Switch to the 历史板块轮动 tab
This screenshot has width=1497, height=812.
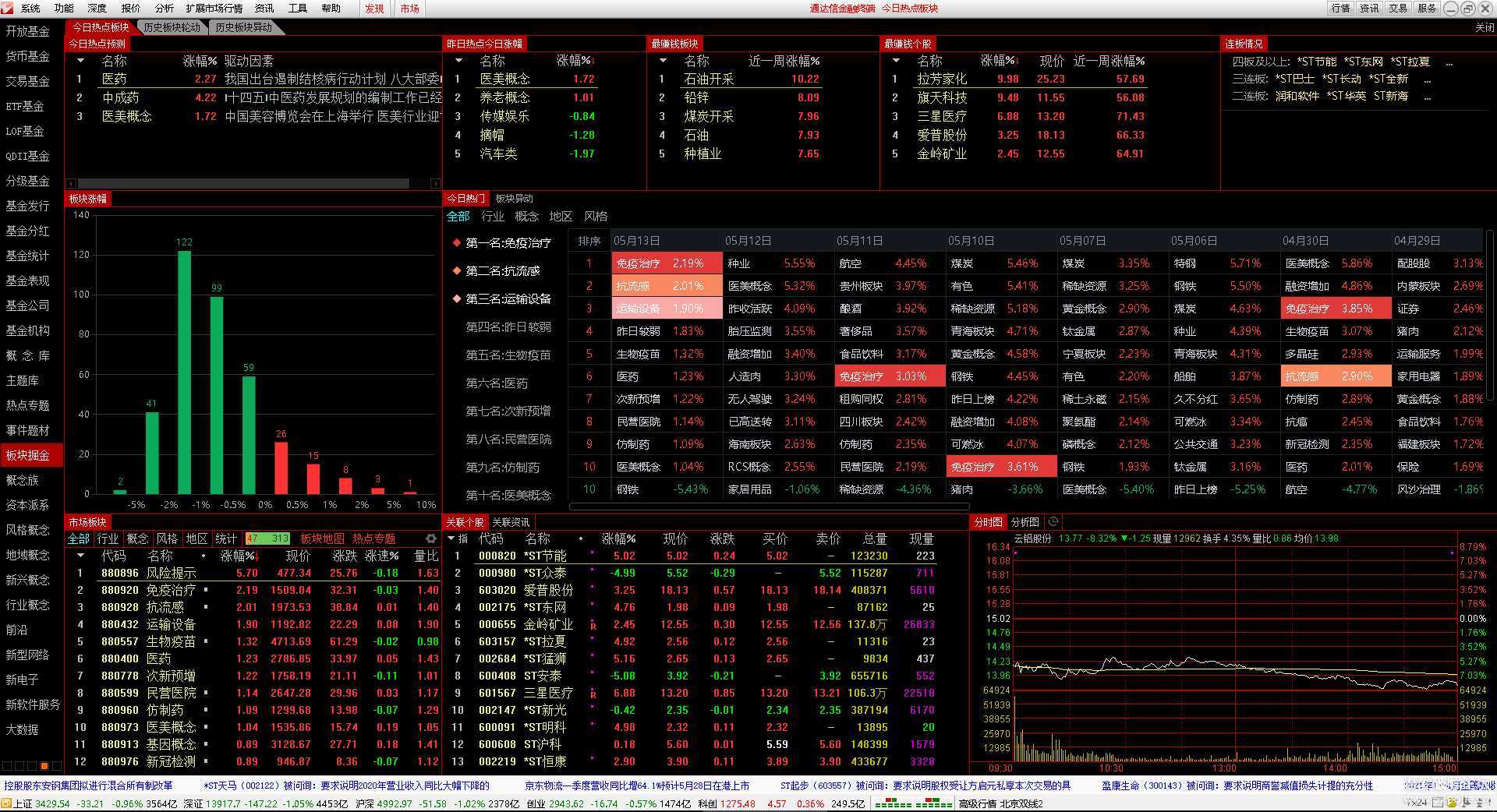click(172, 27)
